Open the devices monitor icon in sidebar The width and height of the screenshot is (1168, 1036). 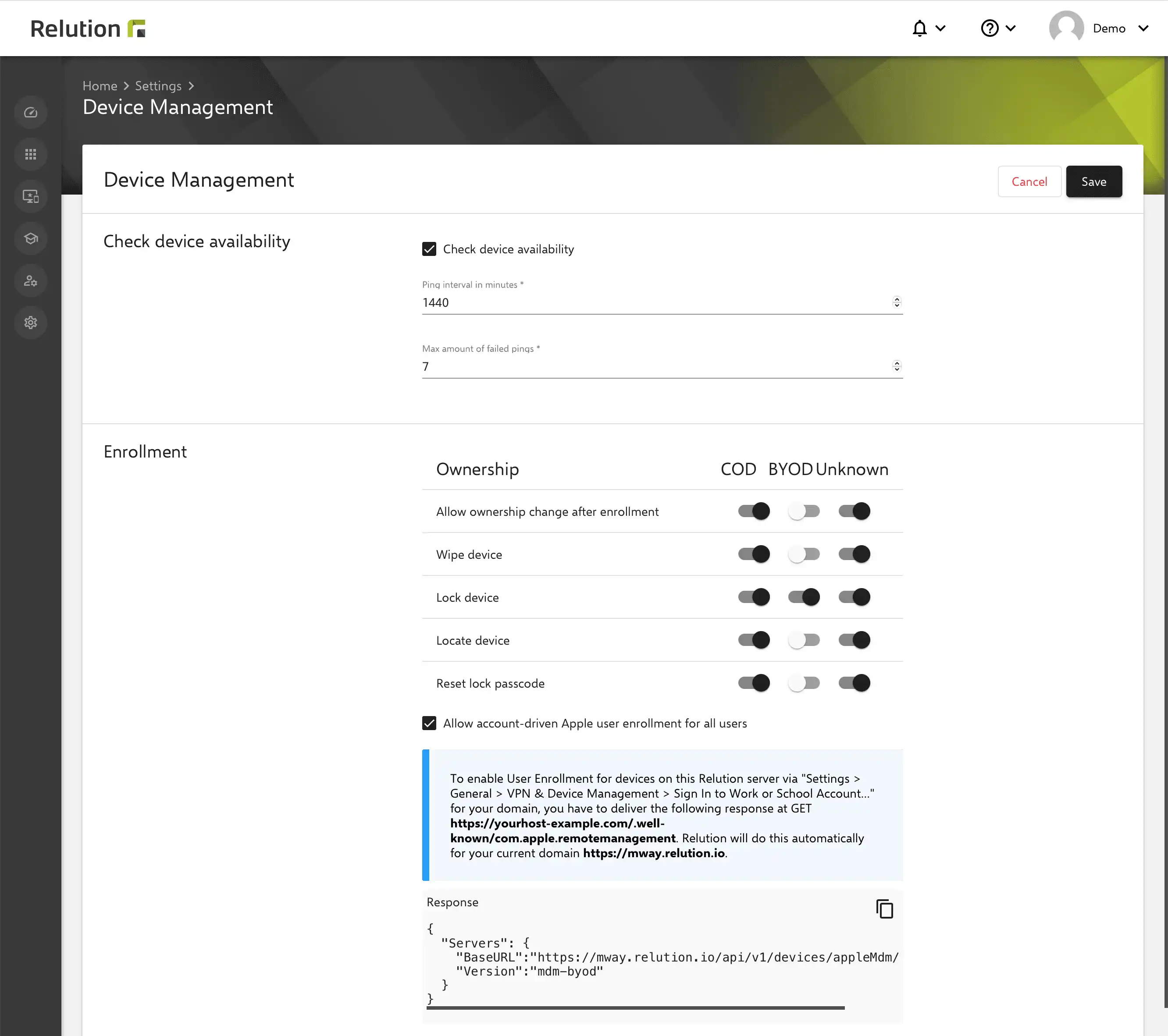pyautogui.click(x=31, y=196)
